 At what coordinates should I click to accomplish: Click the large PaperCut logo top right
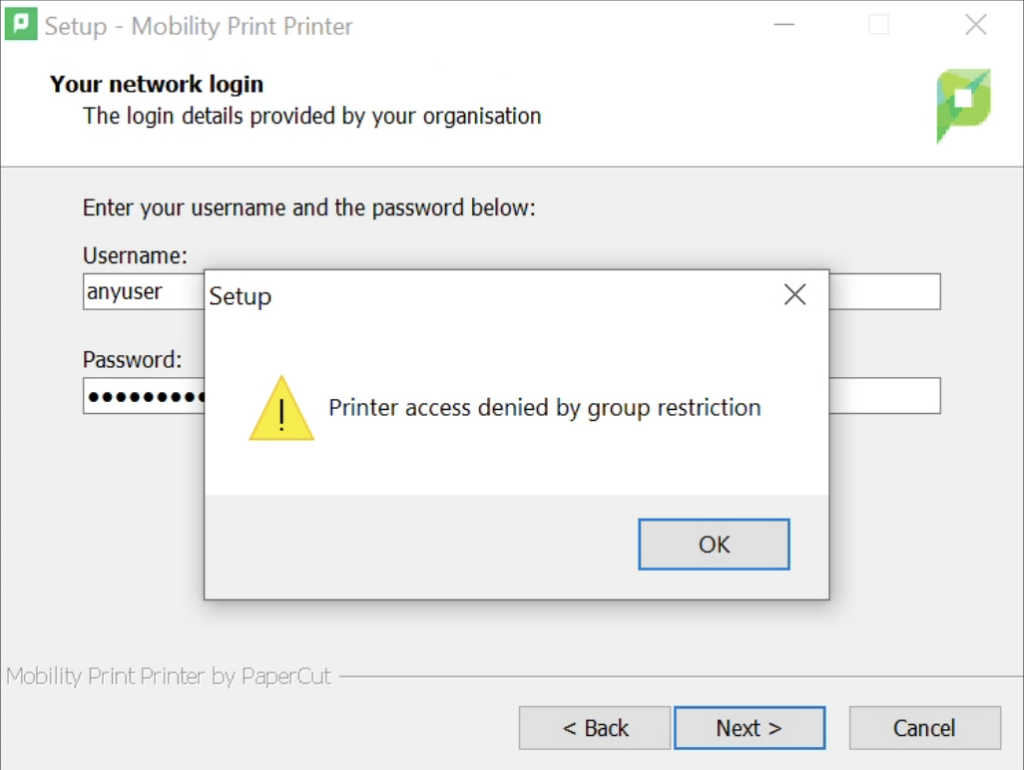963,105
